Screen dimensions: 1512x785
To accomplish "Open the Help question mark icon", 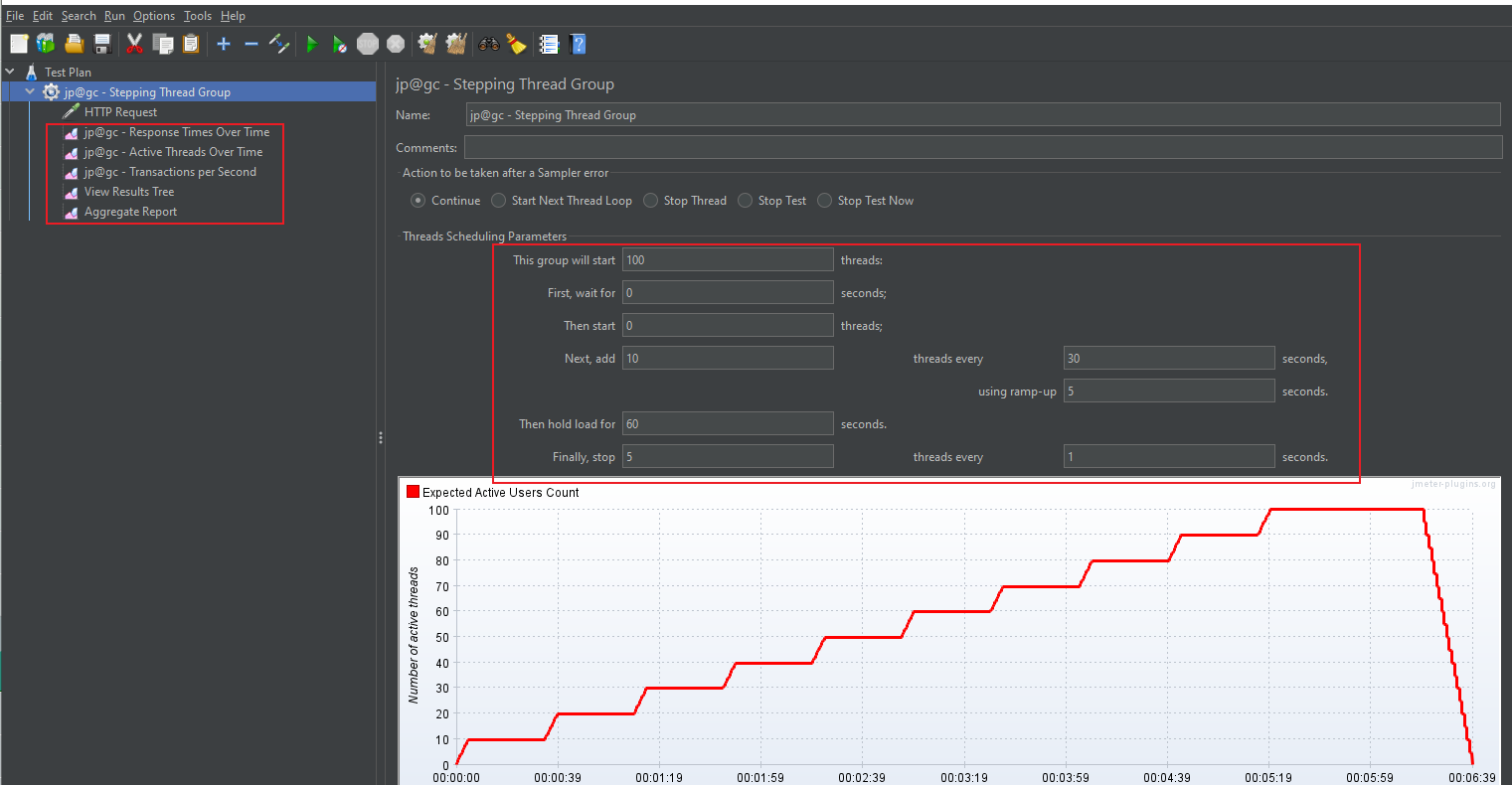I will point(578,44).
